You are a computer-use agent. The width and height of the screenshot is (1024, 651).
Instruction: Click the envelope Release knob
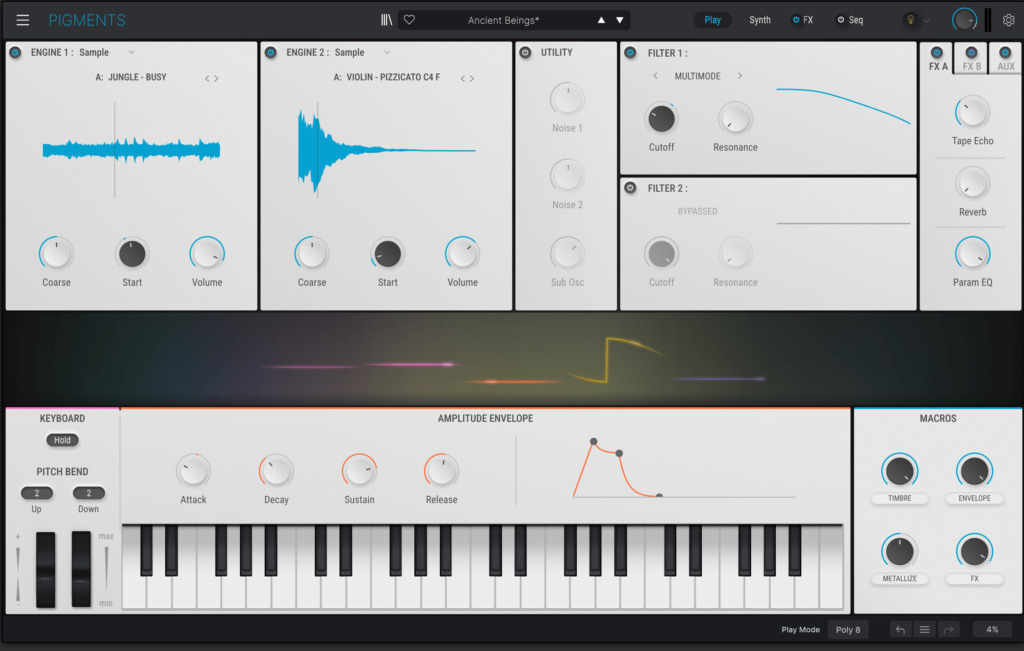tap(441, 470)
